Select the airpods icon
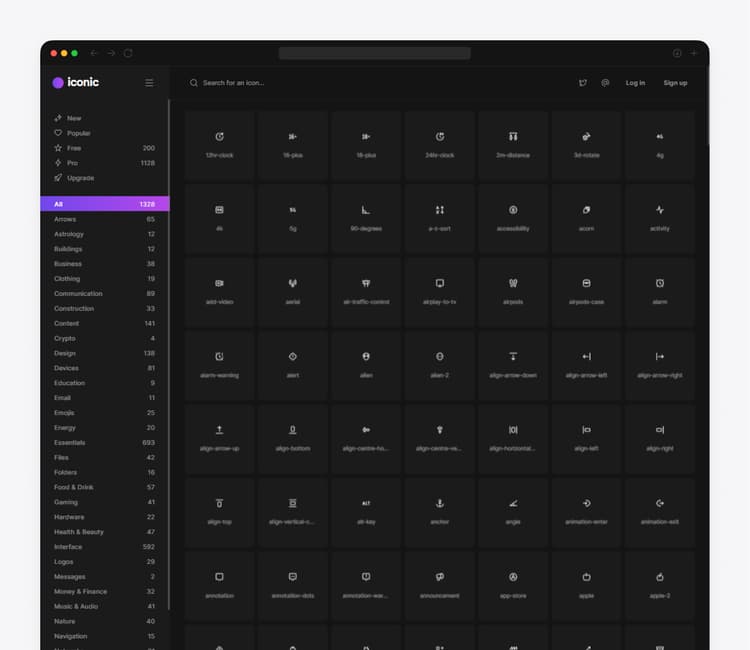Screen dimensions: 750x650 tap(513, 292)
